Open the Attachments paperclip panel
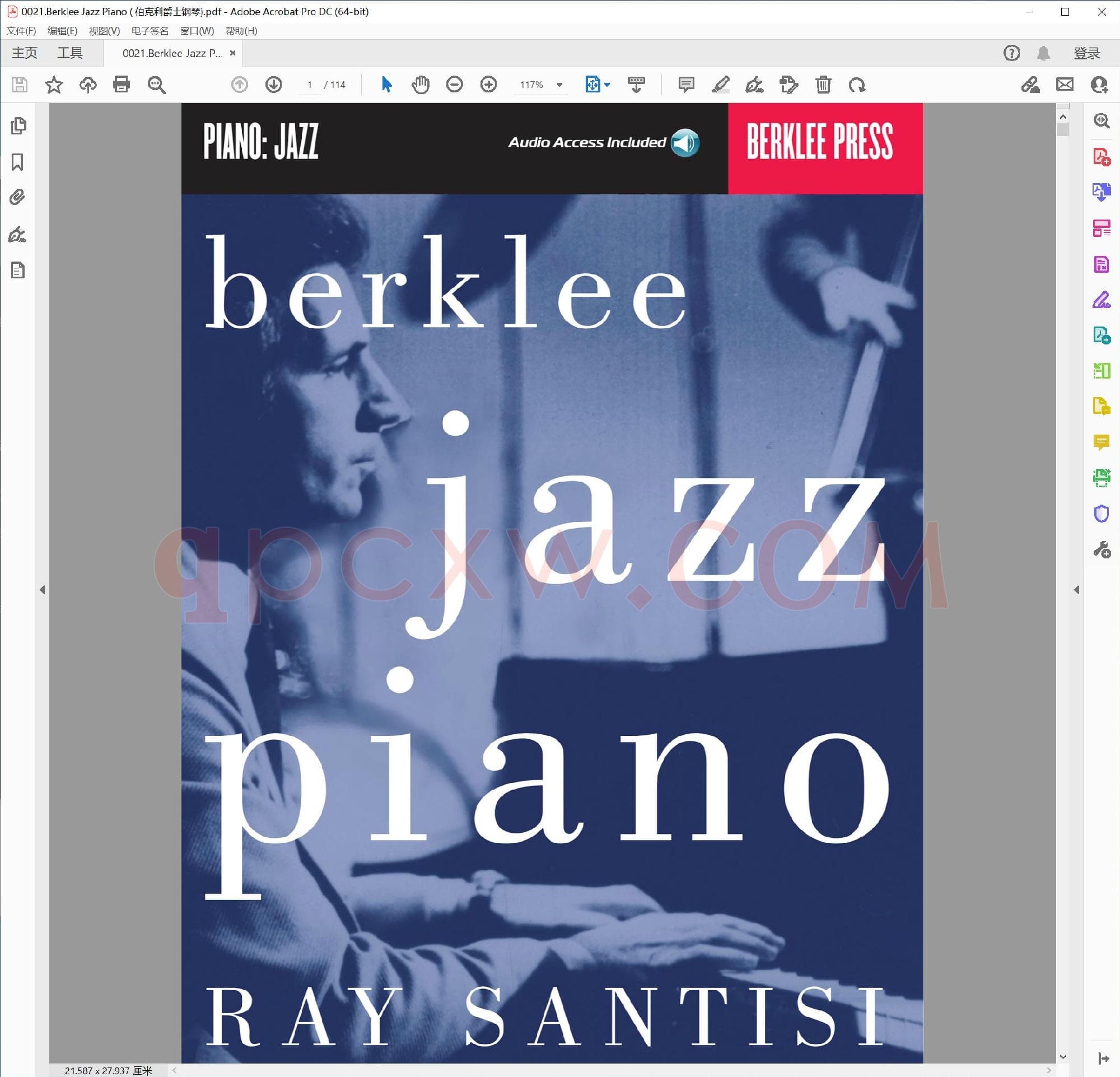 click(x=18, y=198)
